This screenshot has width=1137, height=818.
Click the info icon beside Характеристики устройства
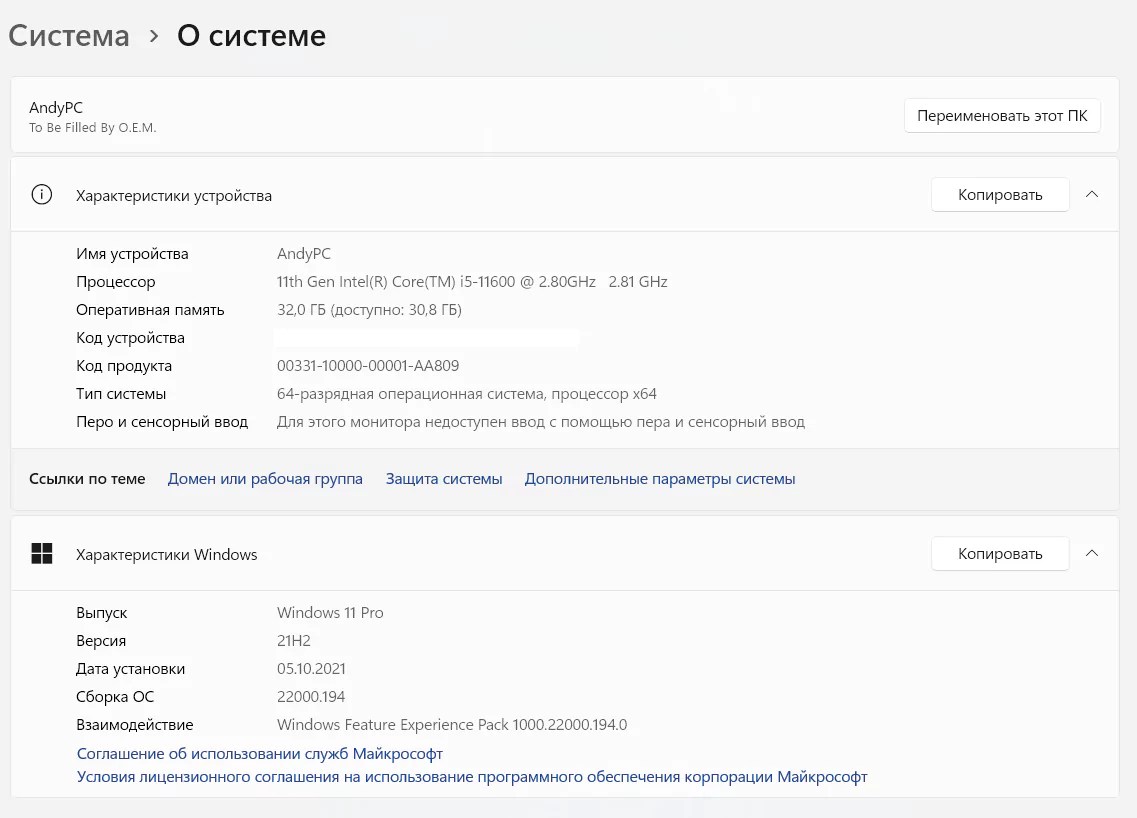42,194
